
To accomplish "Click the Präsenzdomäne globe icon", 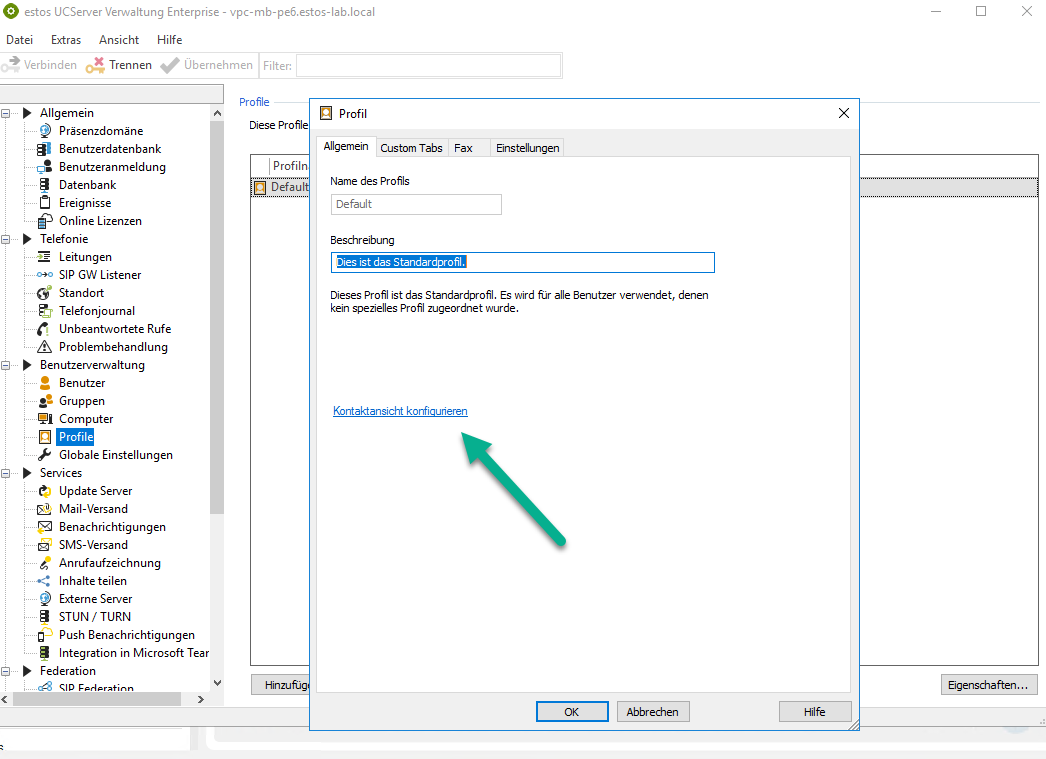I will [x=44, y=131].
